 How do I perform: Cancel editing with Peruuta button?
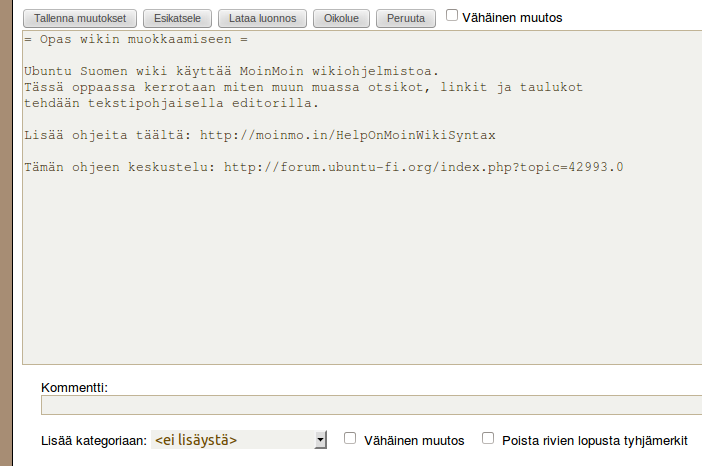[406, 18]
